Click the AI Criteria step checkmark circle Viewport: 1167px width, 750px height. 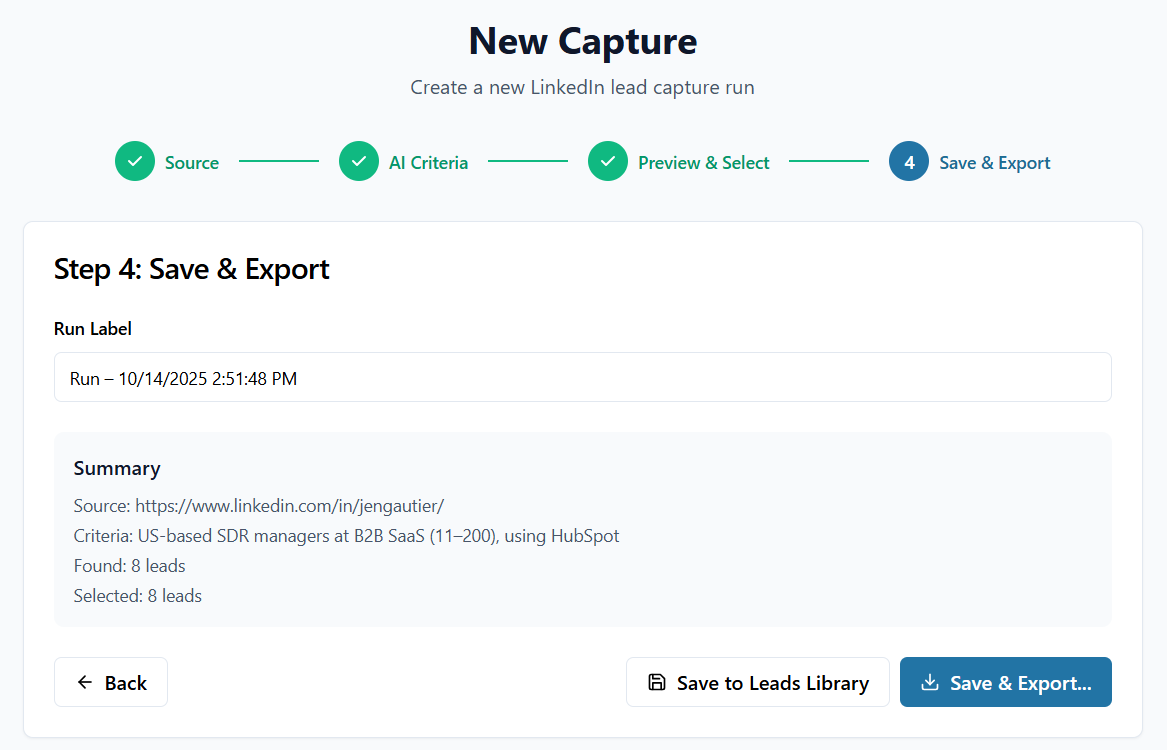pos(359,162)
